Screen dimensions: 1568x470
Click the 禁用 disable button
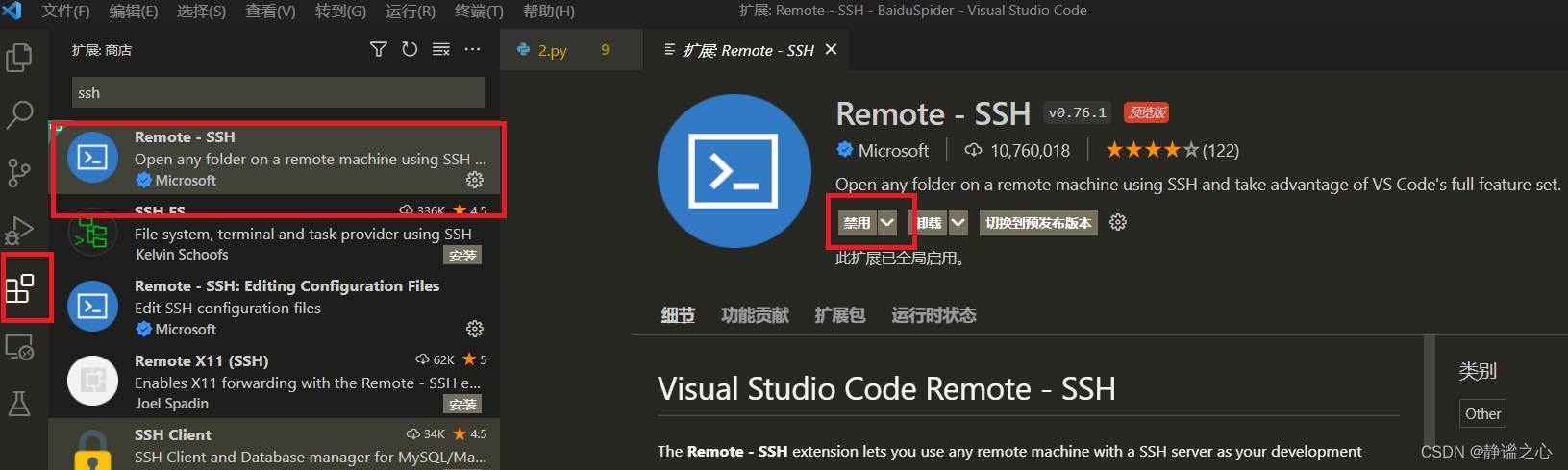tap(857, 222)
